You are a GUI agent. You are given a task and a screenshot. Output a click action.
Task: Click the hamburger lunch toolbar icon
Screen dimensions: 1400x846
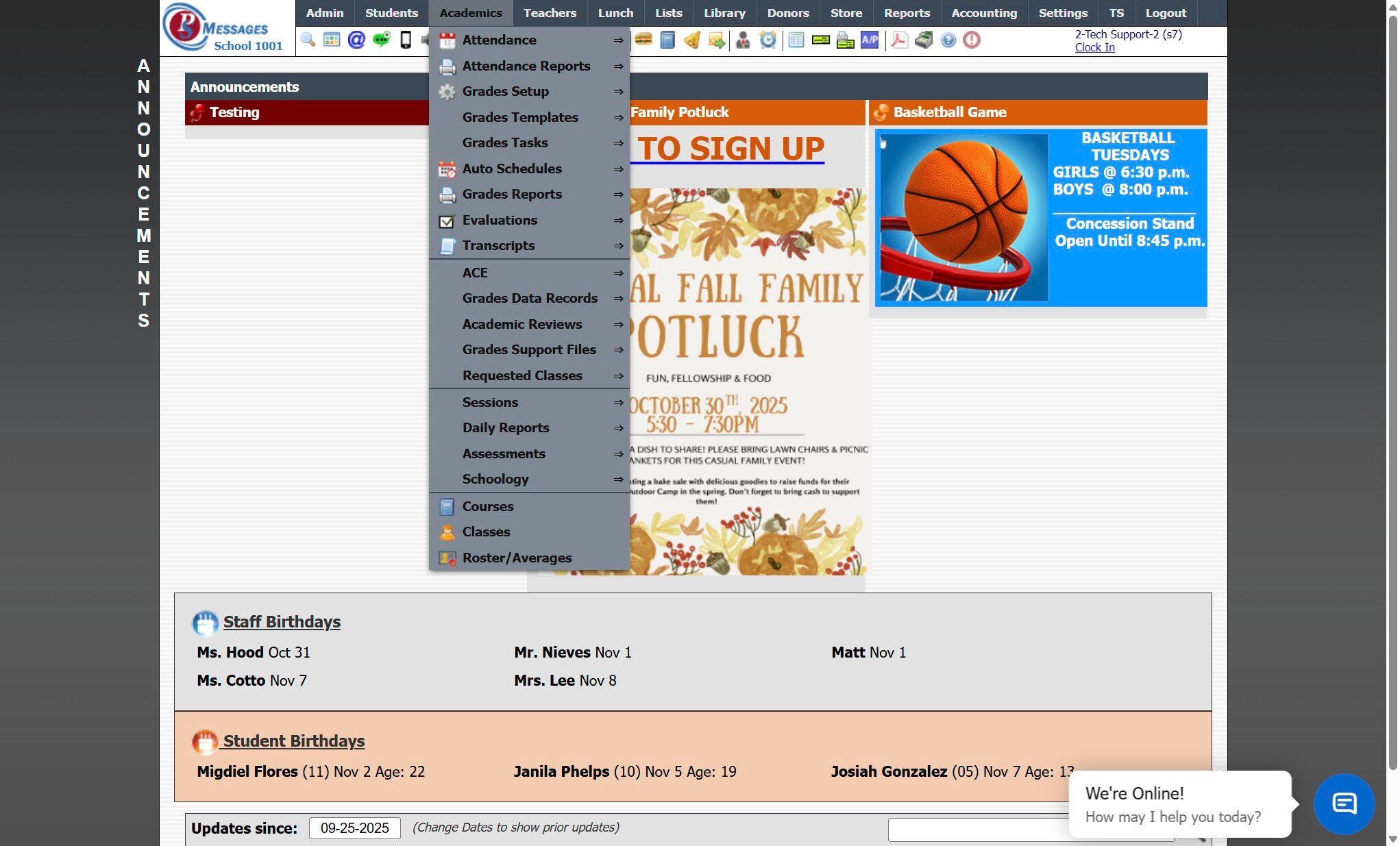(643, 40)
